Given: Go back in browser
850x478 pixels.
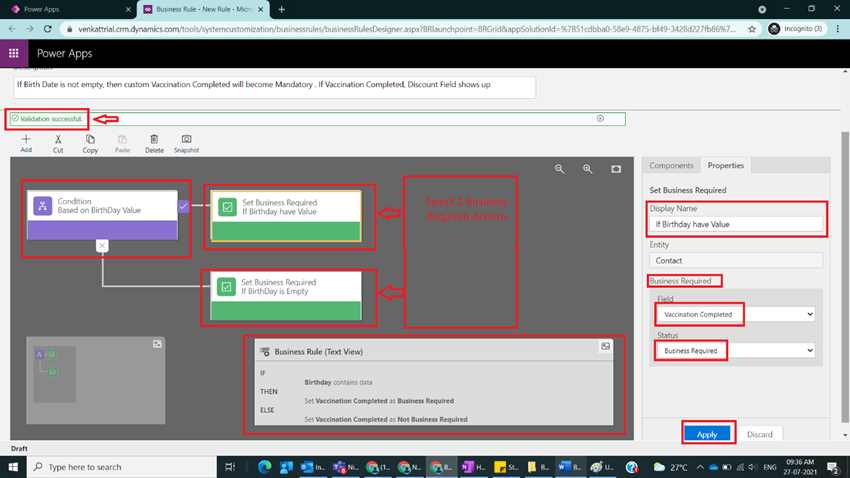Looking at the screenshot, I should pos(12,29).
